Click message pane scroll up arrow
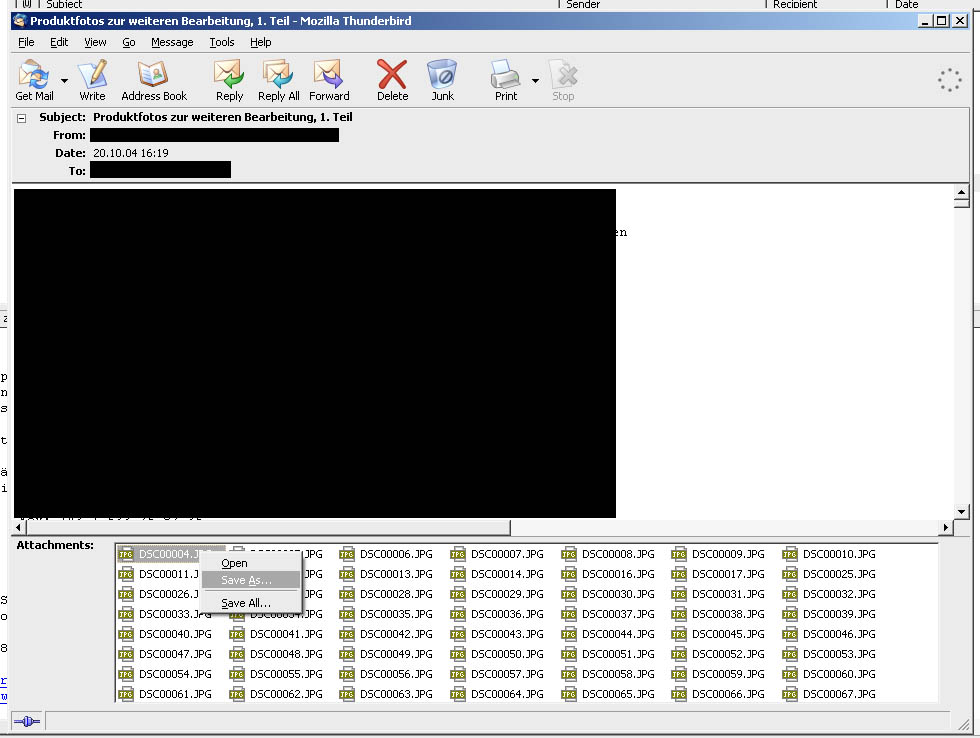 point(961,192)
